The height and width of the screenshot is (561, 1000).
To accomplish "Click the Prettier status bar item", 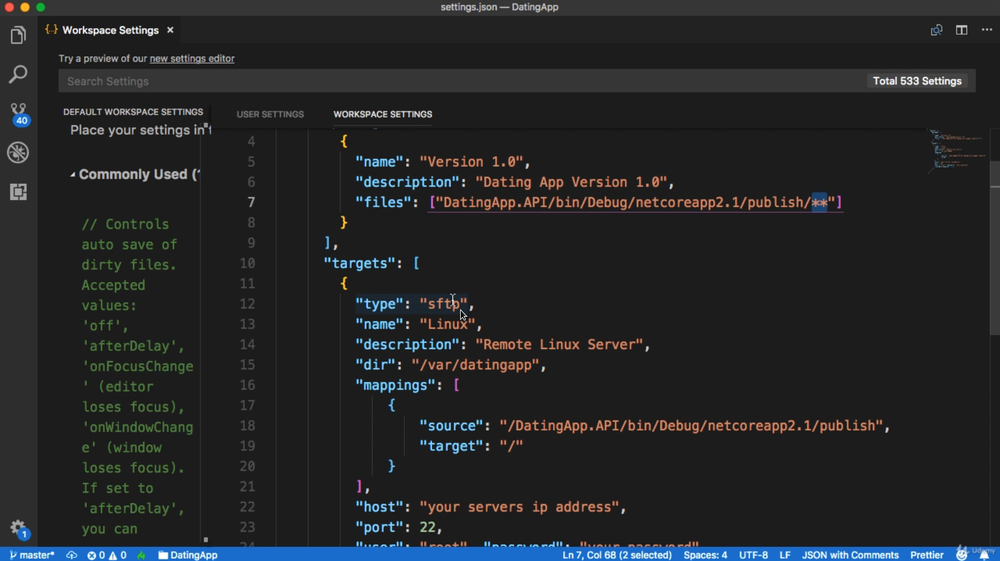I will 926,555.
